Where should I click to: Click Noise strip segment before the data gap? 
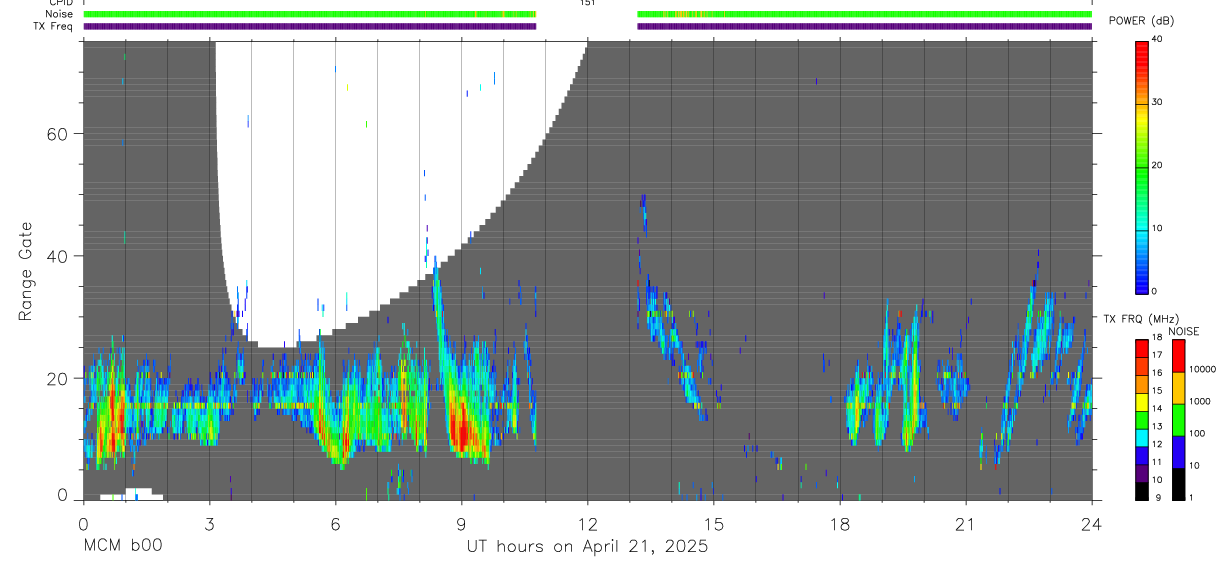click(310, 14)
